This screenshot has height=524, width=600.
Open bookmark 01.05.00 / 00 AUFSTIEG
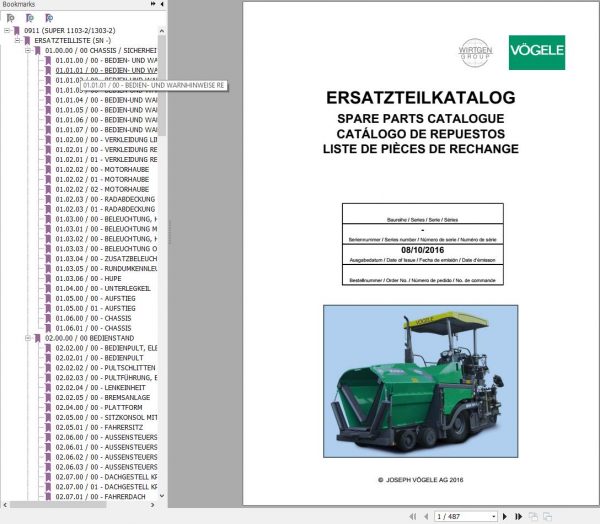coord(95,298)
